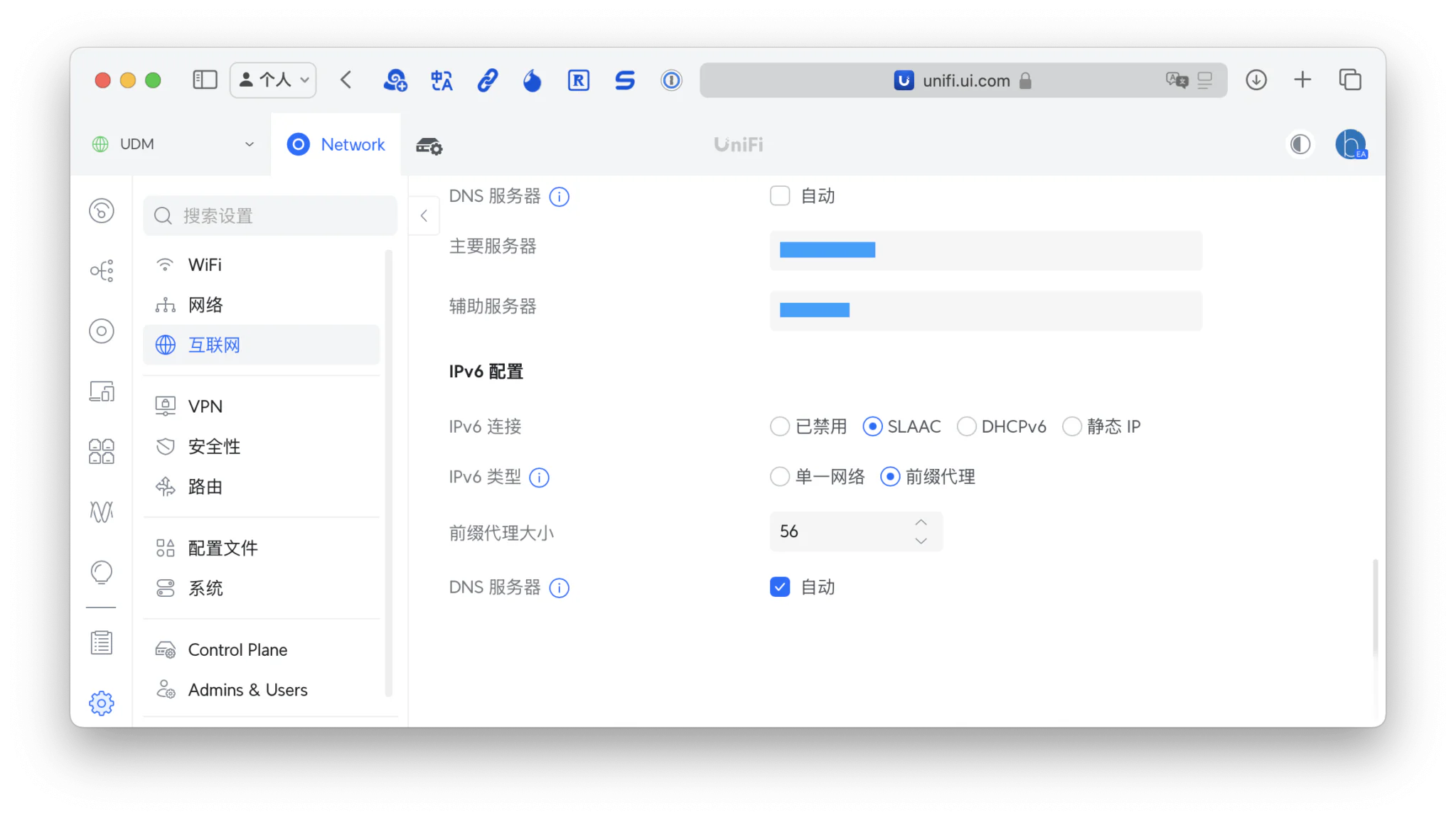
Task: Click the device manager icon beside Network
Action: (x=429, y=146)
